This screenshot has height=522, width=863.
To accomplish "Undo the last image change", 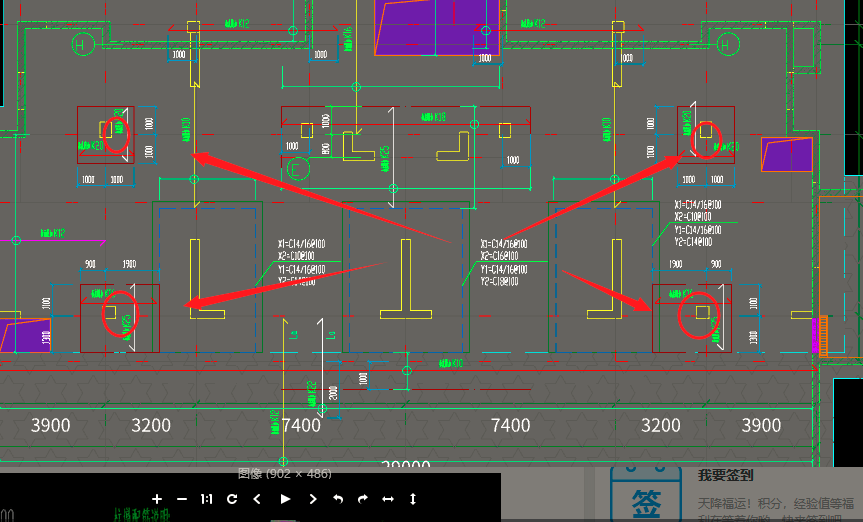I will click(x=338, y=499).
